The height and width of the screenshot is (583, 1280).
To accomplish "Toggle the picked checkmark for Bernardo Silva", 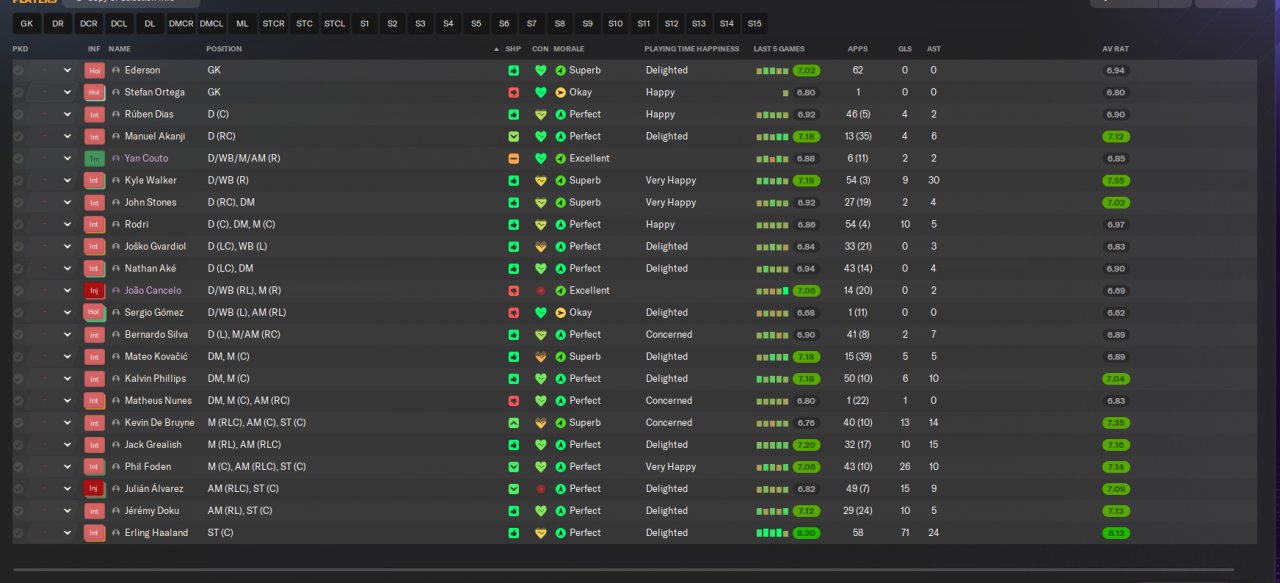I will pos(18,334).
